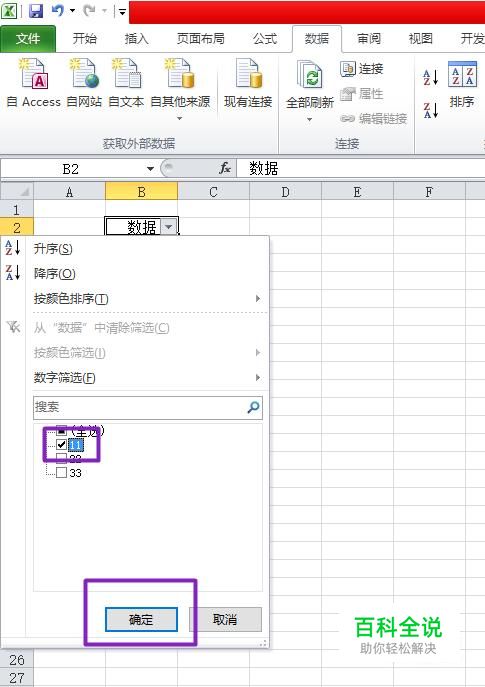Click the redo arrow icon
Screen dimensions: 485x687
pos(89,11)
